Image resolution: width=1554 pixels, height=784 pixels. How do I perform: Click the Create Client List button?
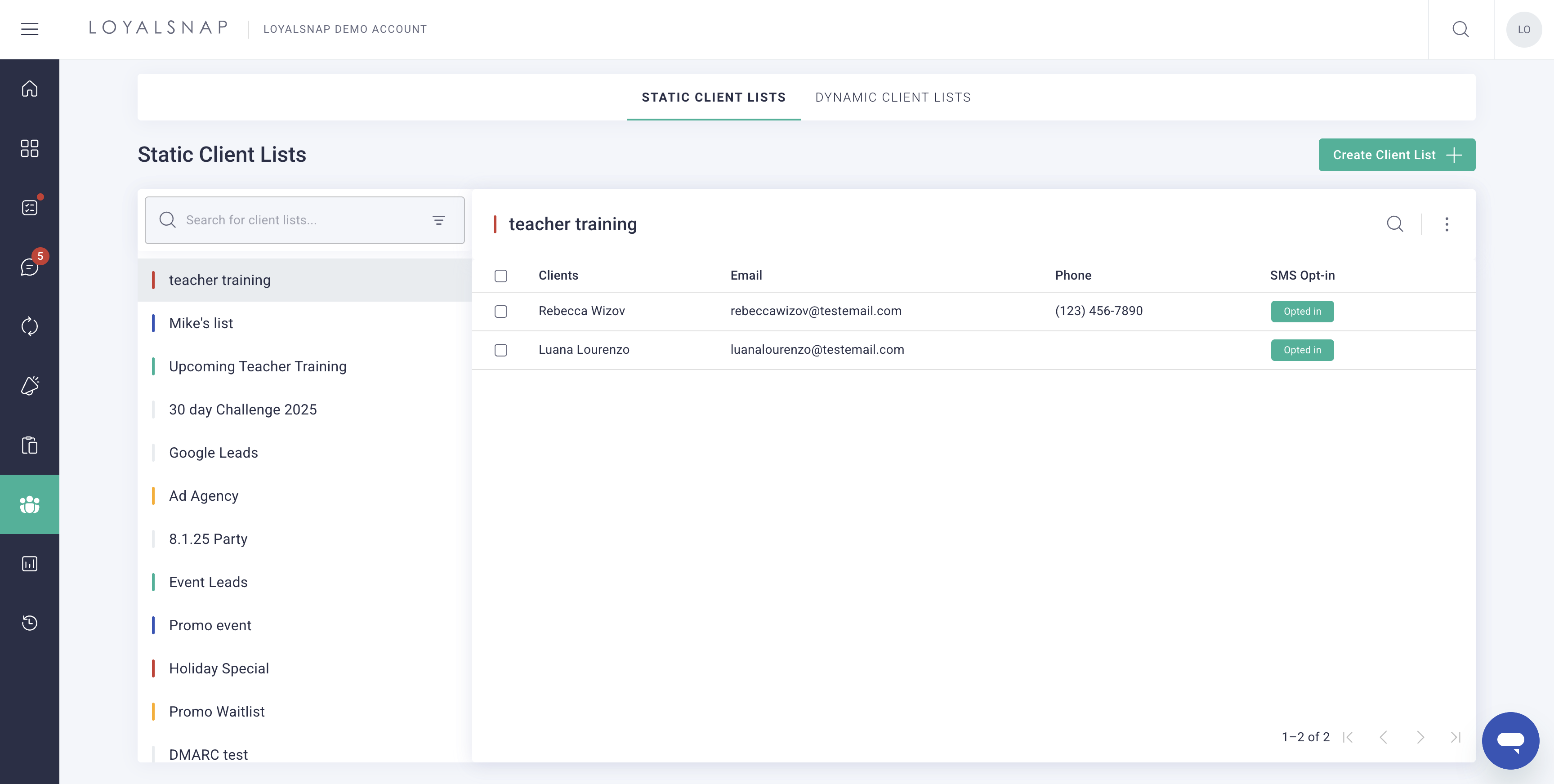tap(1397, 155)
